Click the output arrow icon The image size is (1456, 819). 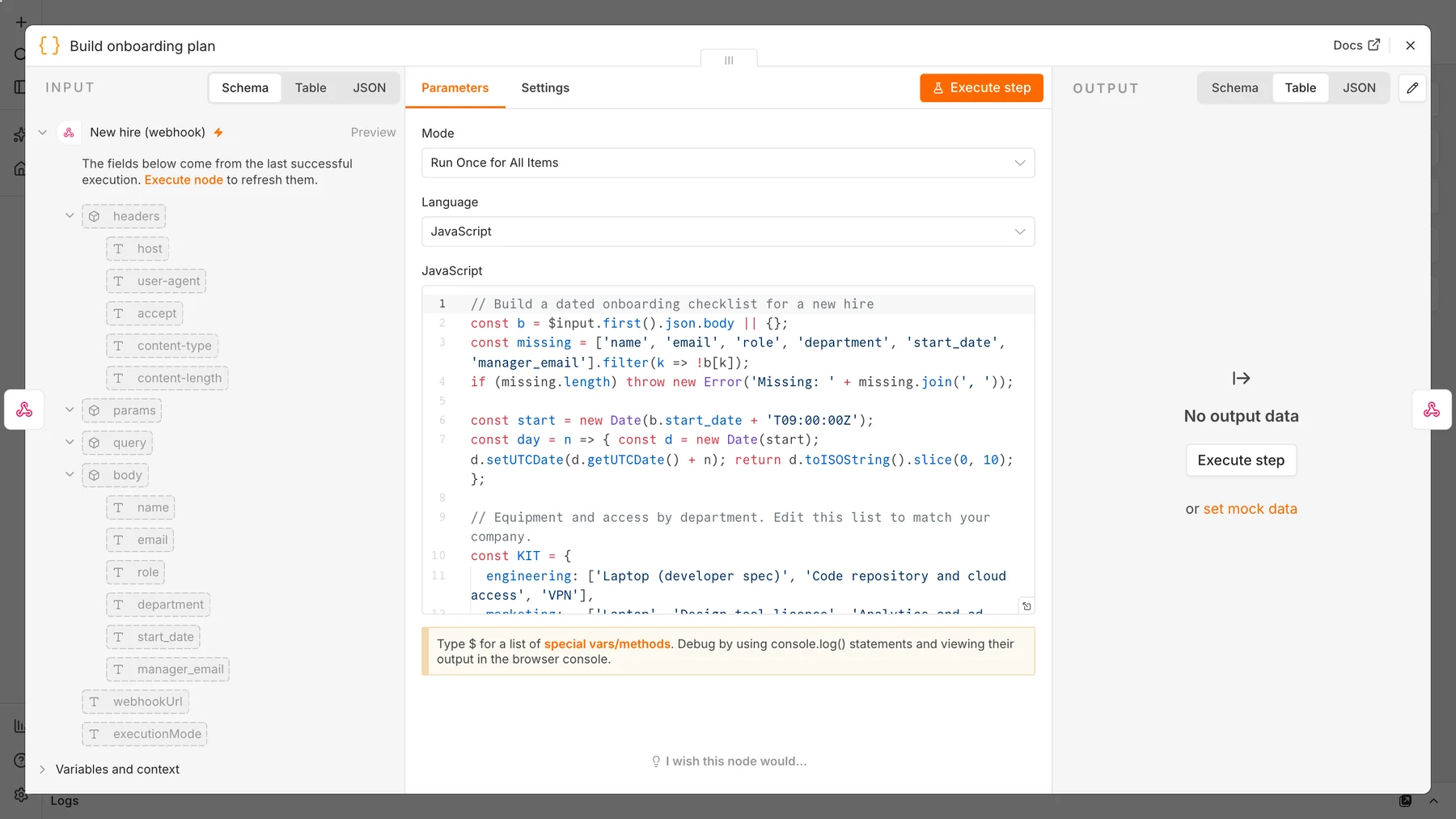coord(1242,378)
